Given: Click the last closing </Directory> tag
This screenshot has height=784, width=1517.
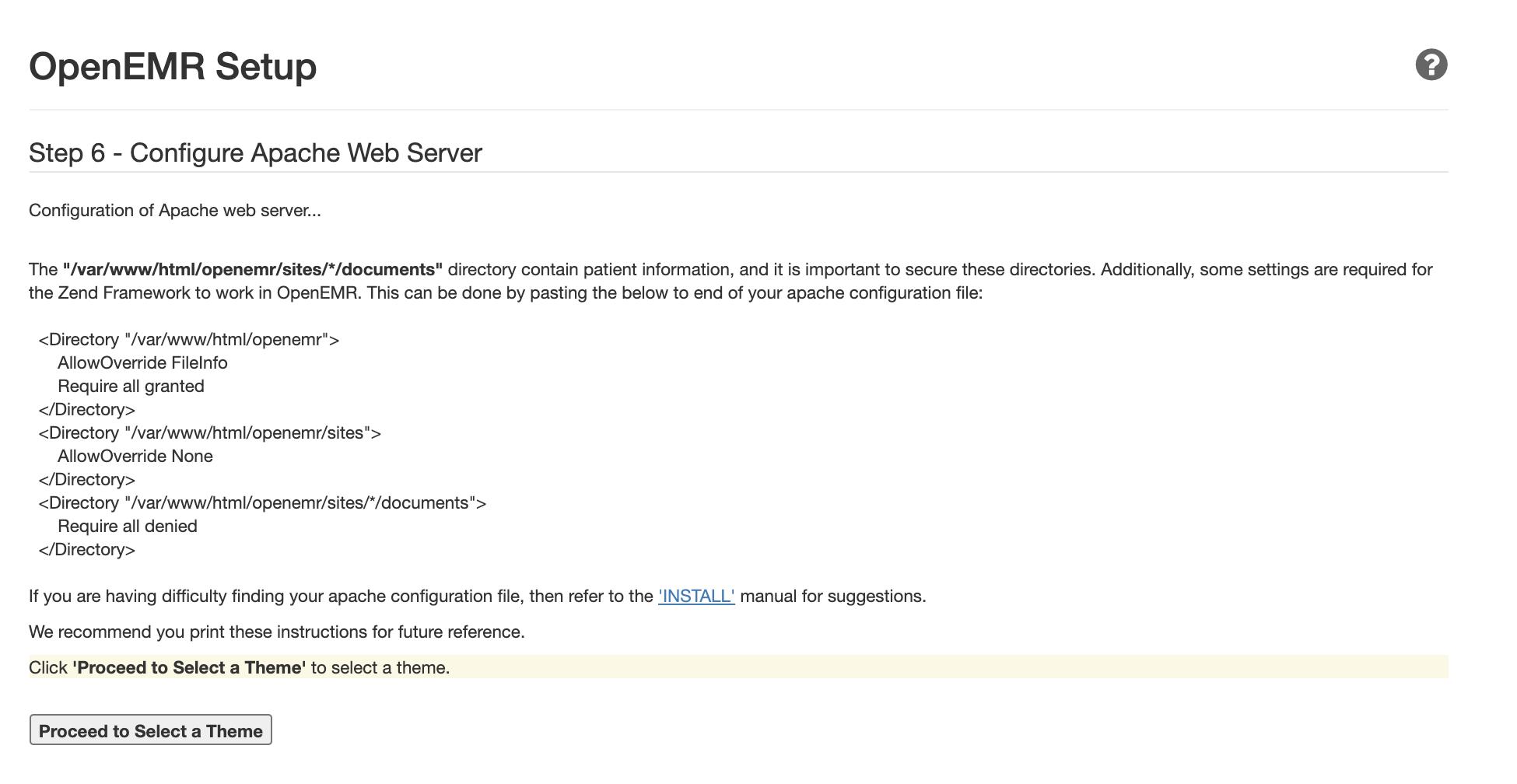Looking at the screenshot, I should pos(87,550).
